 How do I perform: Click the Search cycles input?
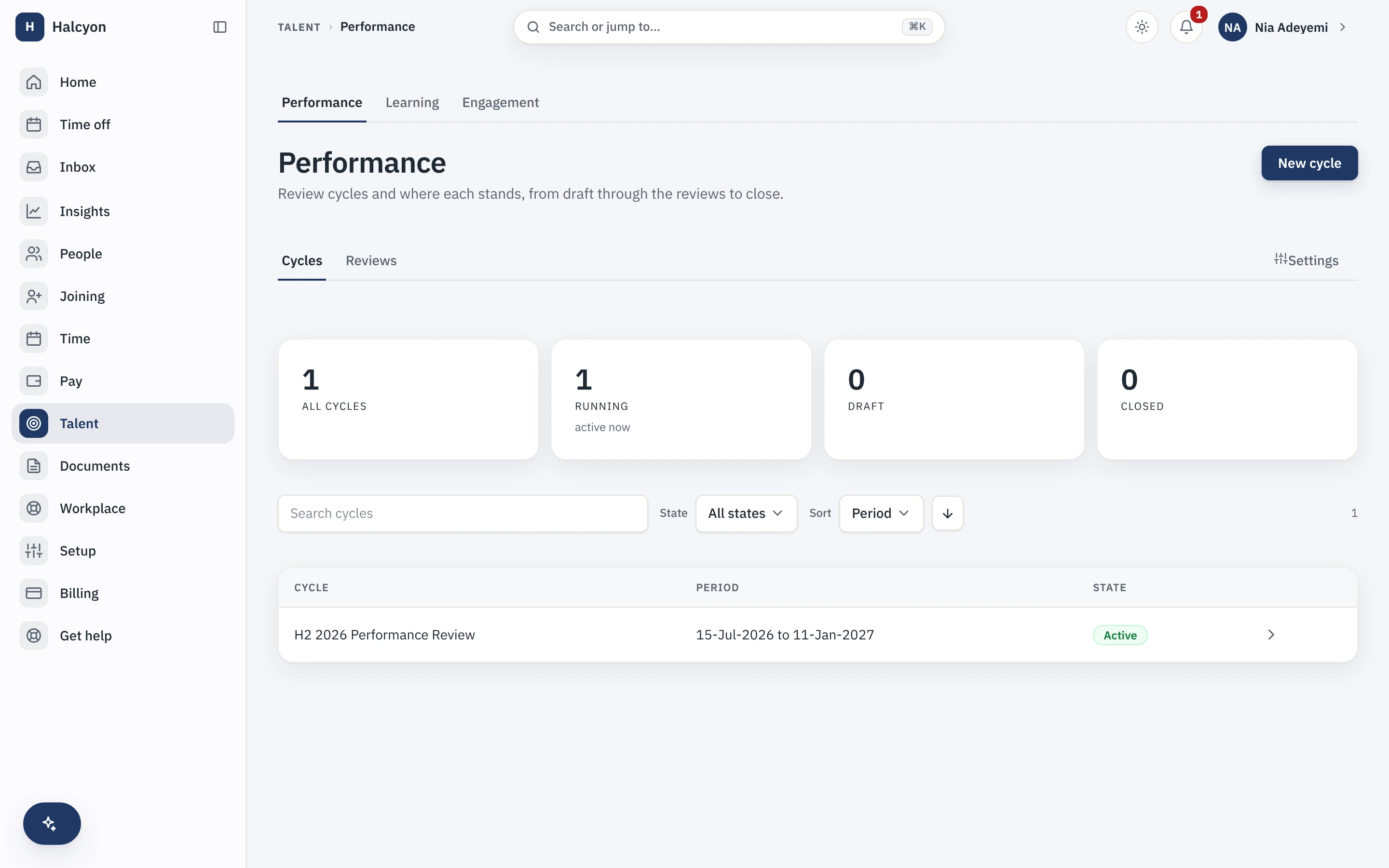click(x=463, y=513)
